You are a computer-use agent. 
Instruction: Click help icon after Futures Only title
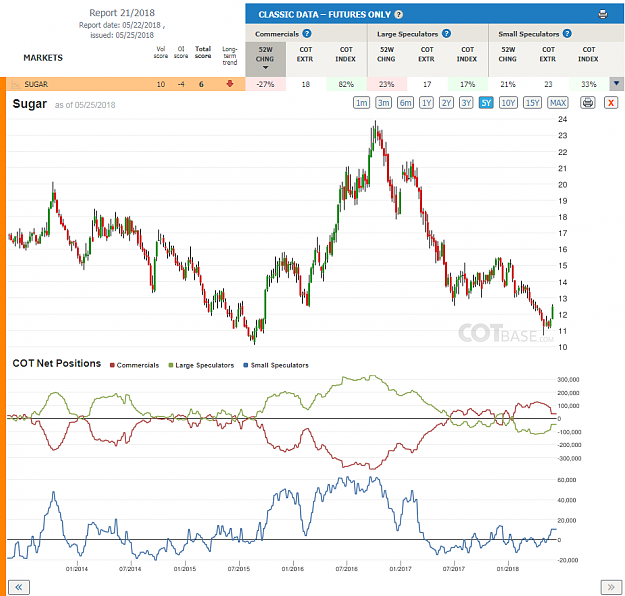pos(399,15)
